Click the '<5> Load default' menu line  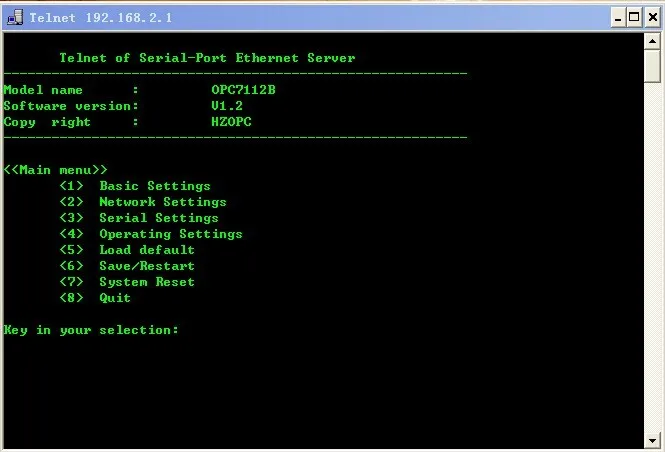pyautogui.click(x=127, y=250)
